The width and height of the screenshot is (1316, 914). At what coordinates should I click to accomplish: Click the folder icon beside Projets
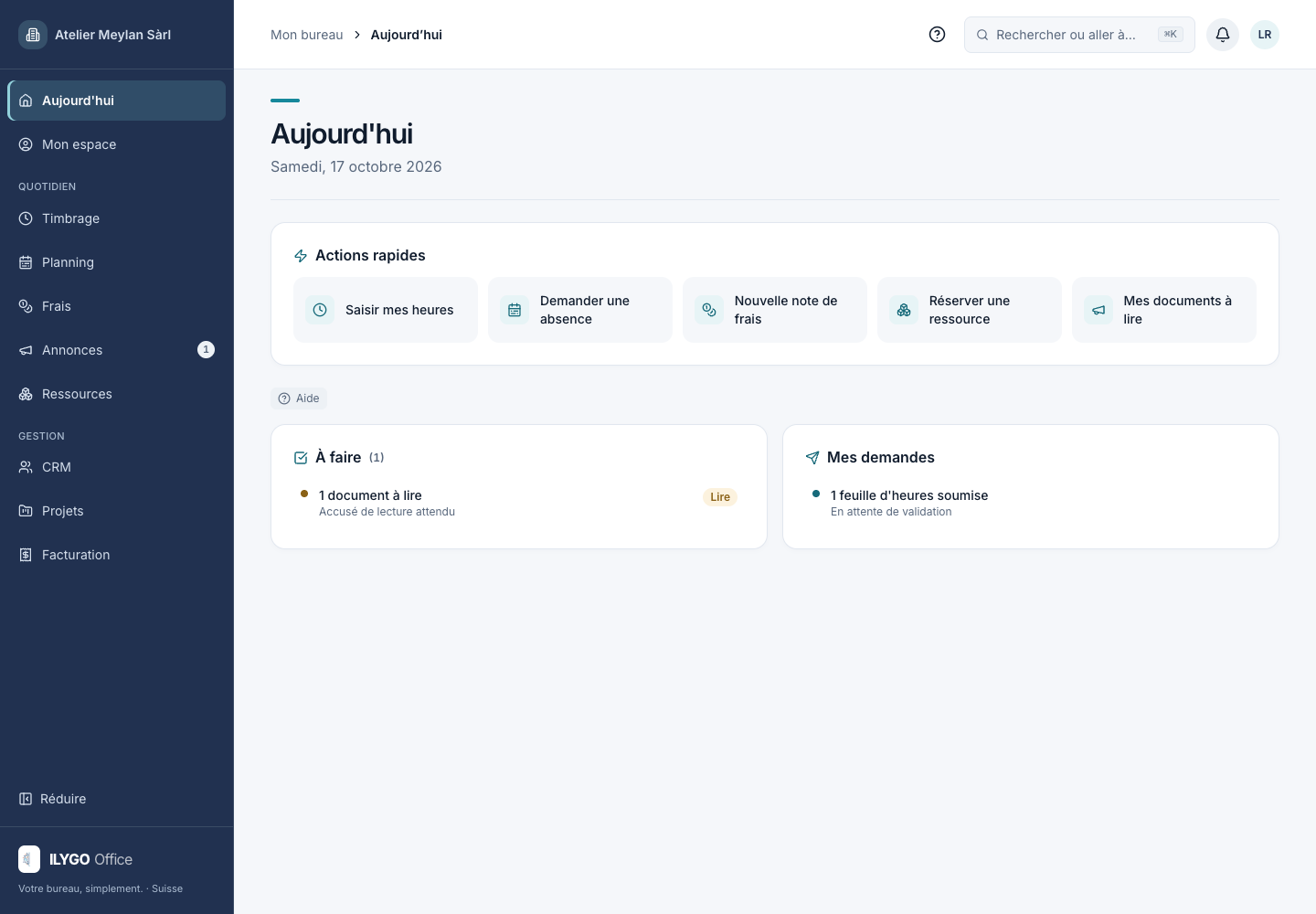(26, 511)
